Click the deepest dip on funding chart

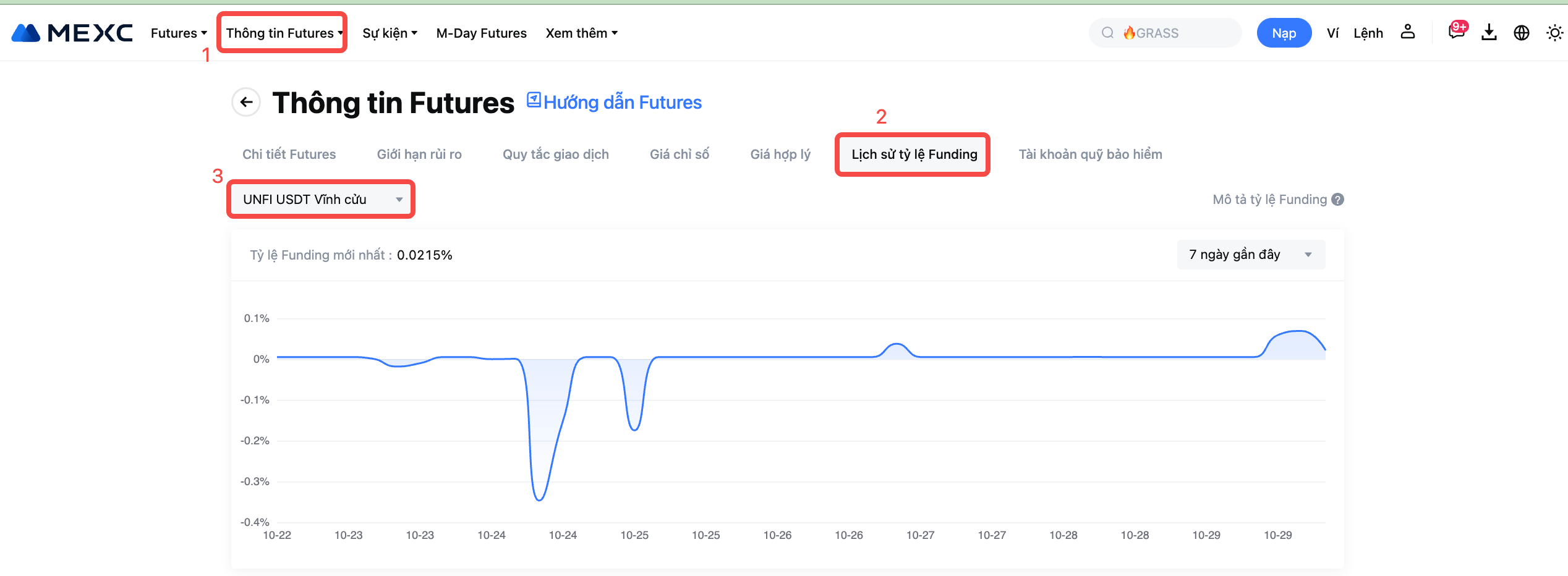539,499
